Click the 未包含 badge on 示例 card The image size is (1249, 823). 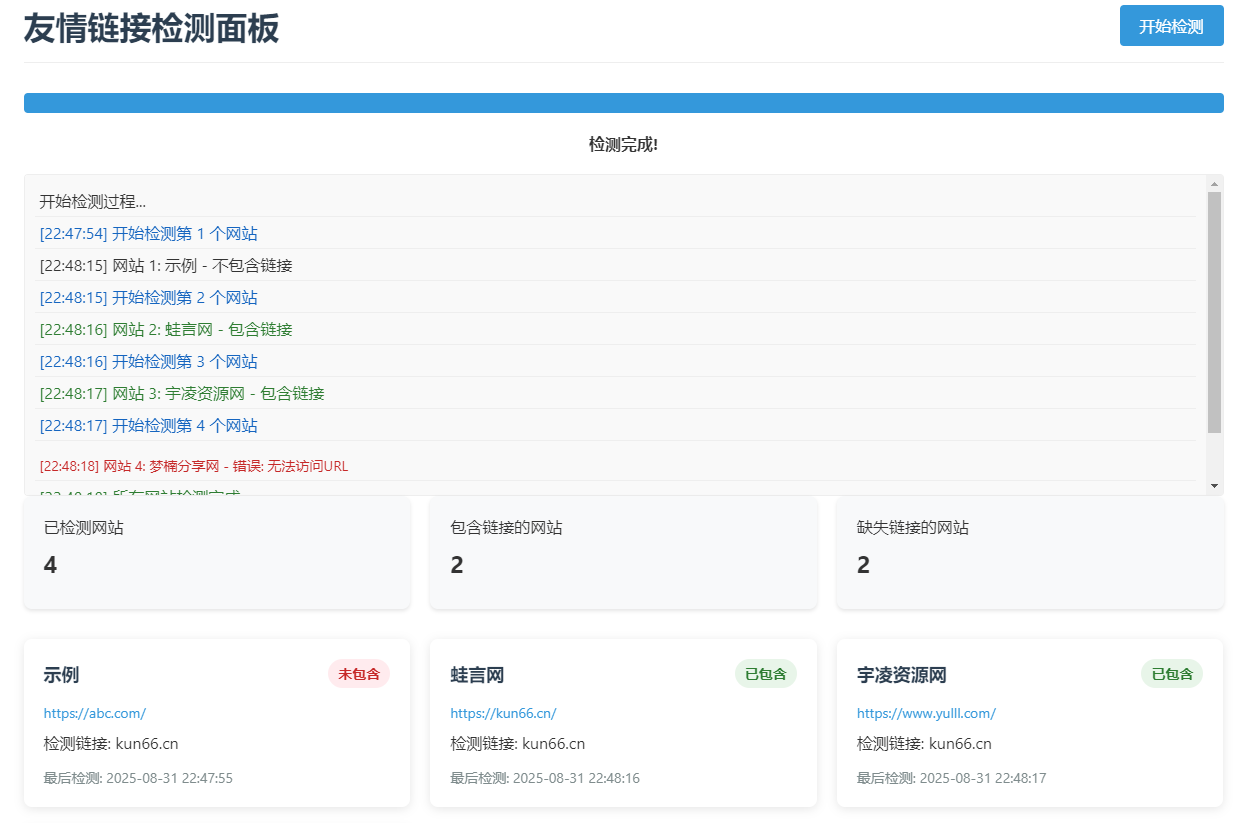pos(360,673)
